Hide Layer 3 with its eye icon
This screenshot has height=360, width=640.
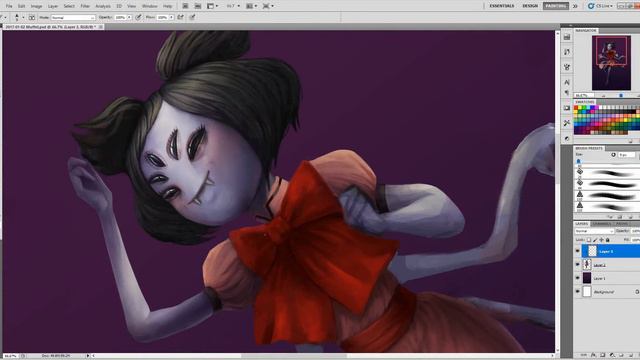[x=578, y=251]
